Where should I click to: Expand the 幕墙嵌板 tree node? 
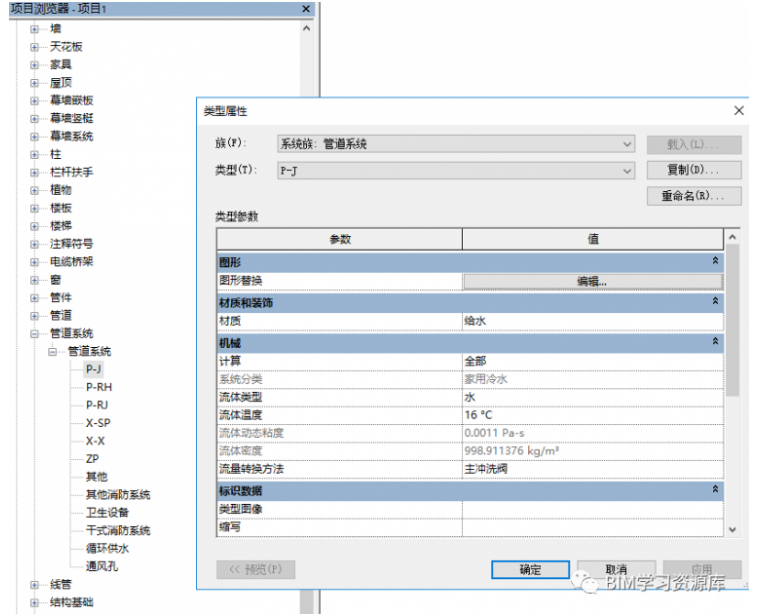pos(34,100)
